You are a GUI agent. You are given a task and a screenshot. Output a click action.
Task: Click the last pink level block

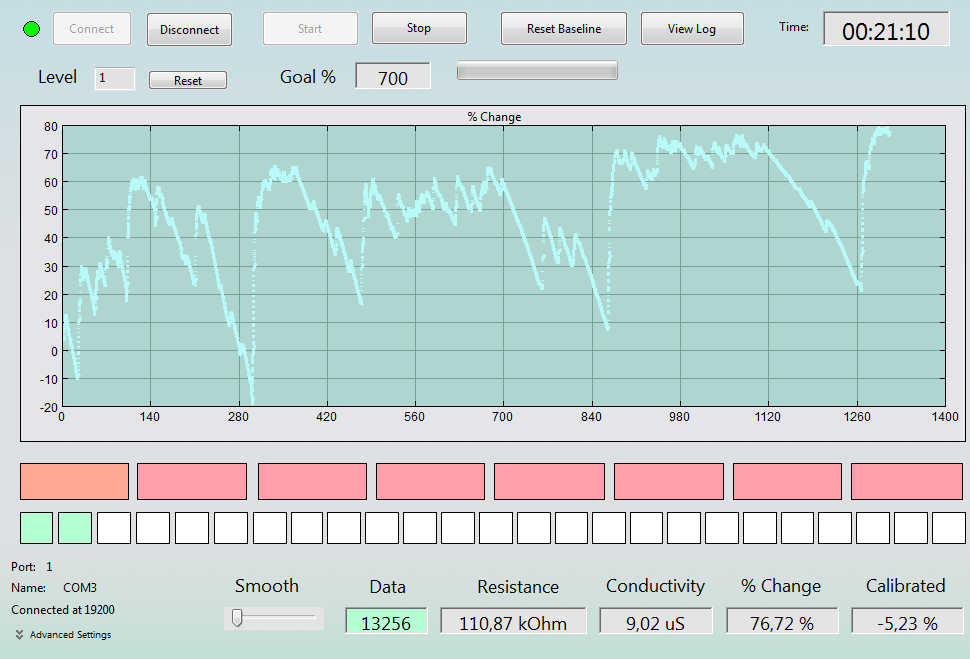point(907,481)
